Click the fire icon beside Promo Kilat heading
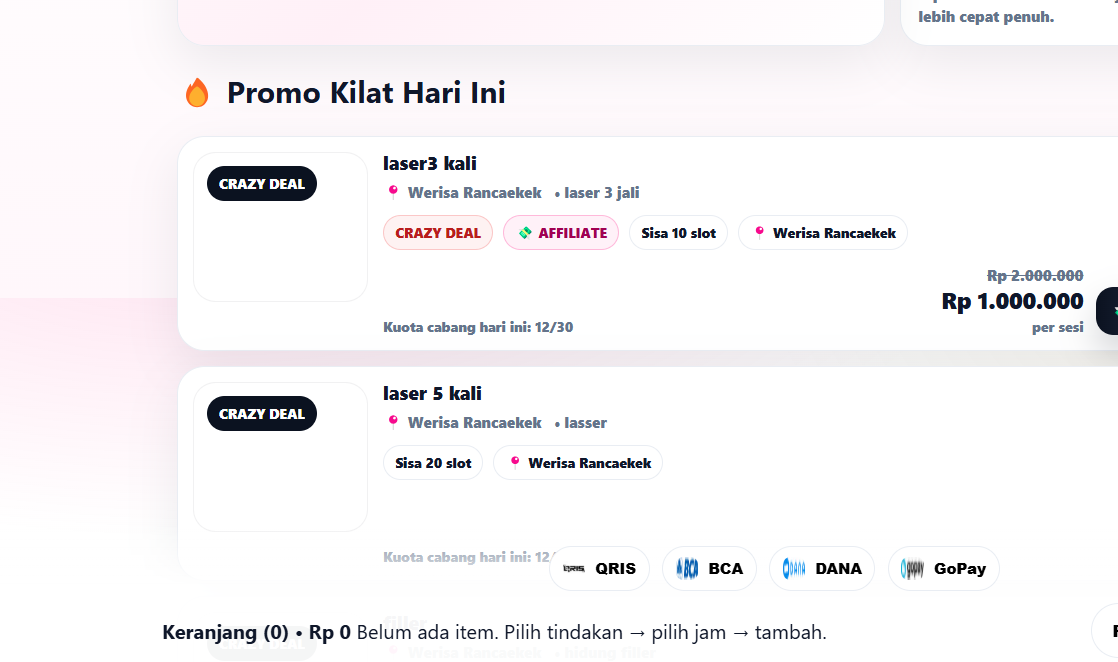Screen dimensions: 1118x662 (197, 93)
